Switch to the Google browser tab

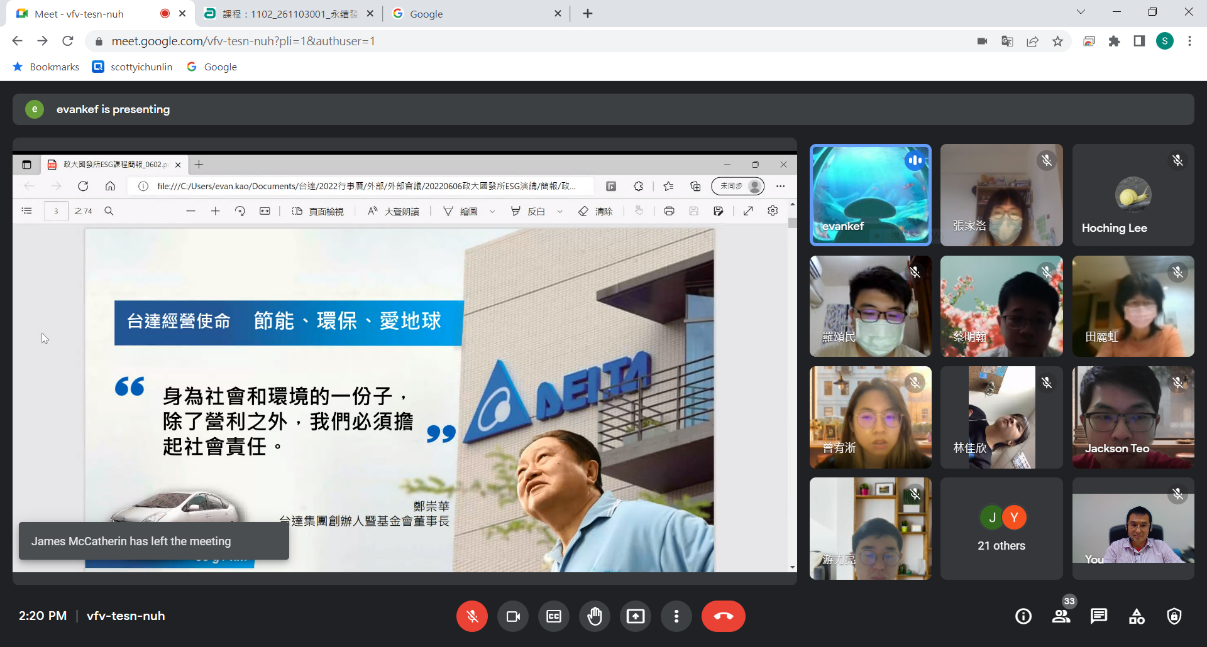pyautogui.click(x=475, y=14)
